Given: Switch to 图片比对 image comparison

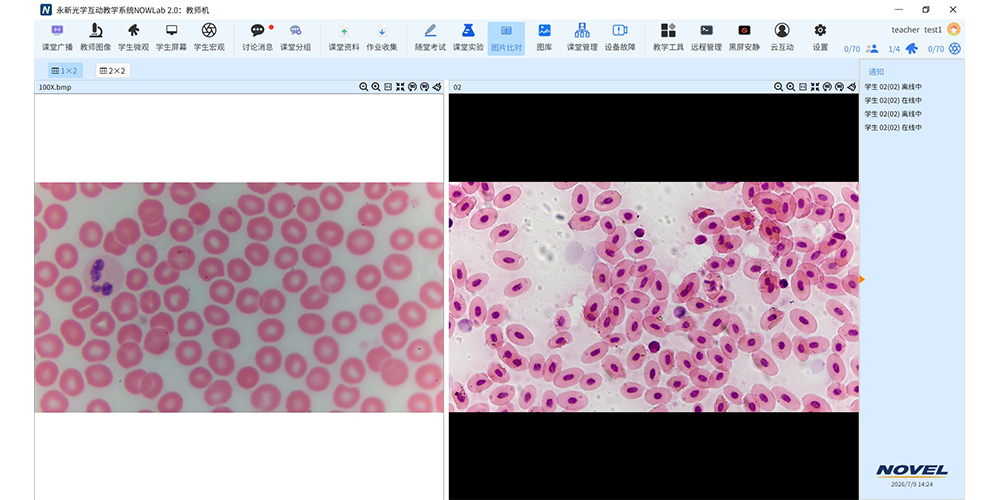Looking at the screenshot, I should click(506, 38).
